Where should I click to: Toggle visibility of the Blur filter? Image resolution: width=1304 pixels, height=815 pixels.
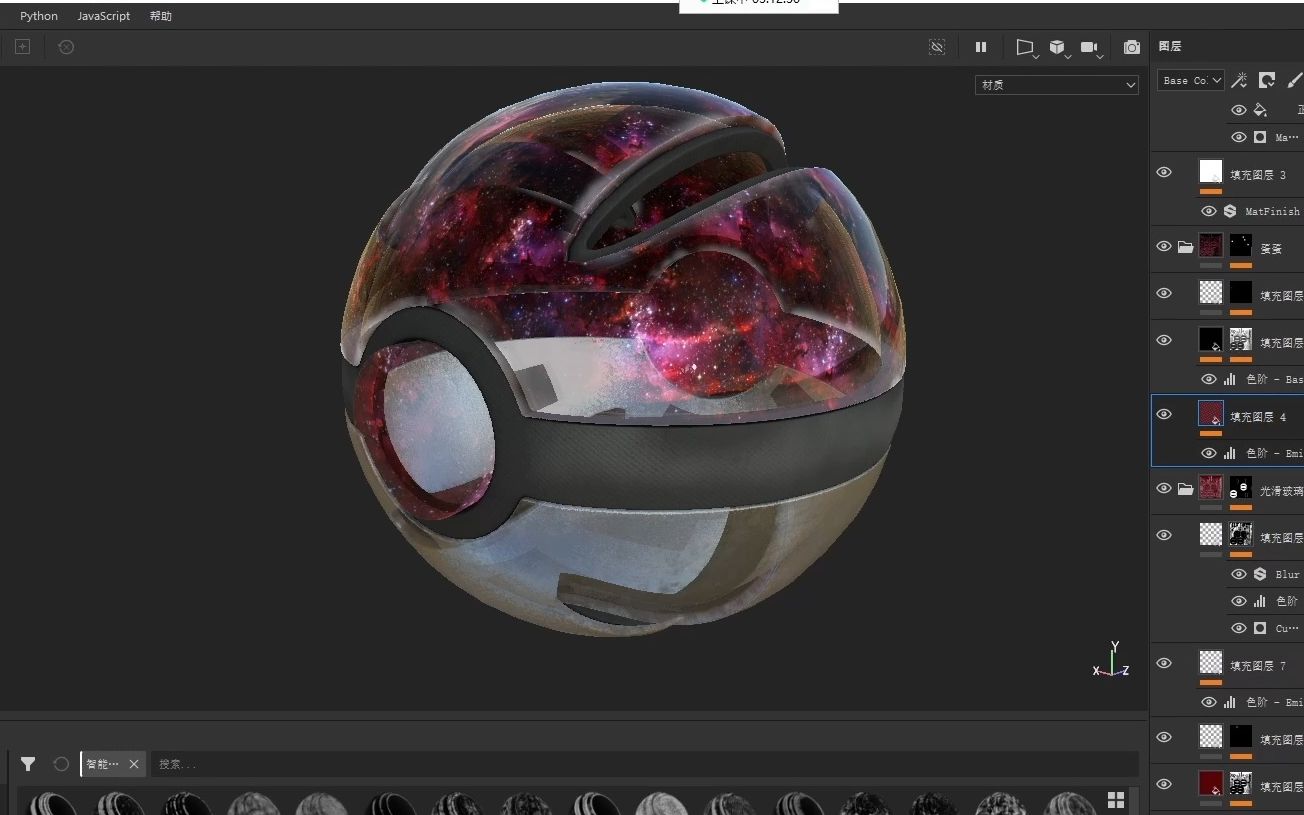1239,574
